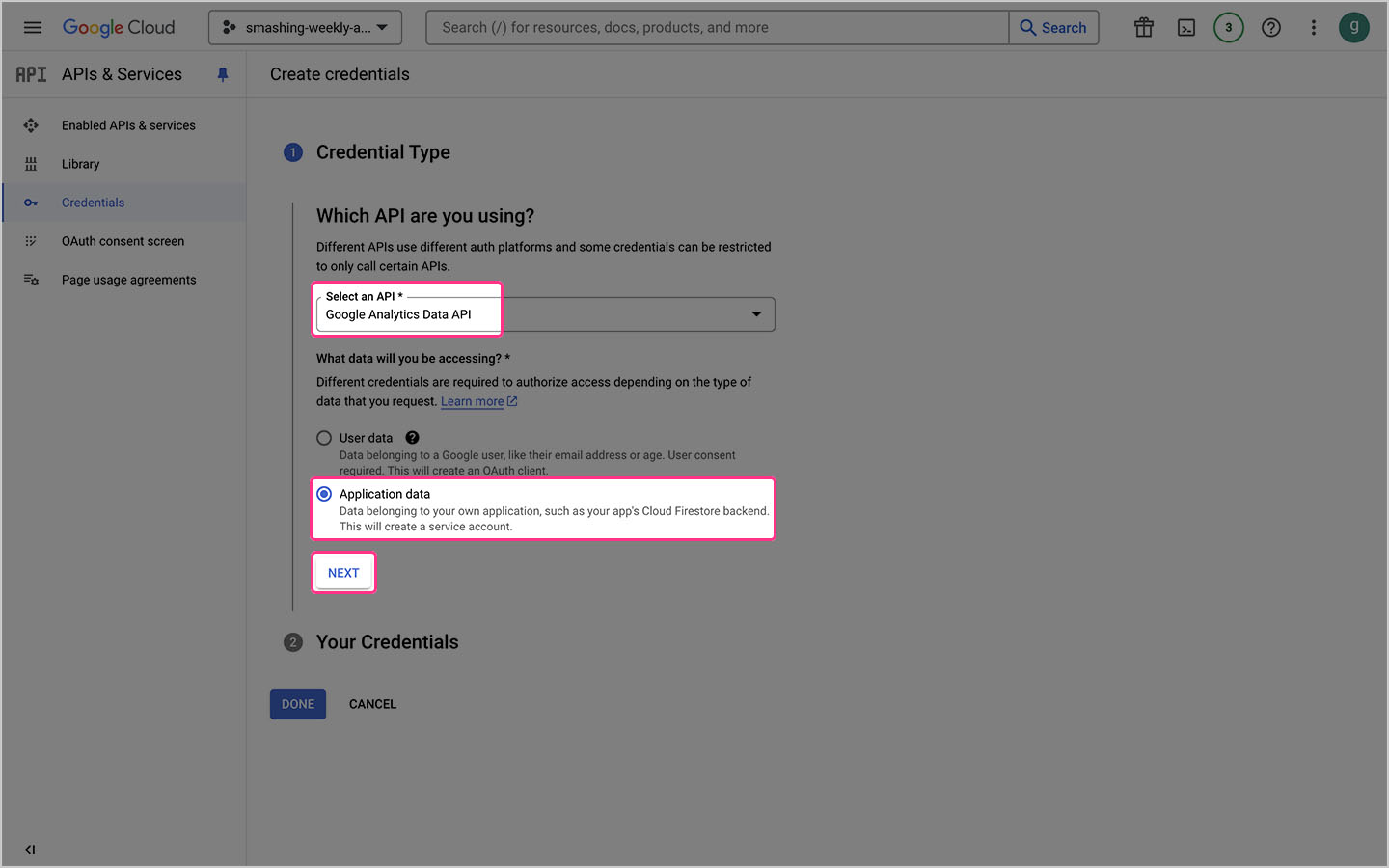Open Page usage agreements

[128, 279]
